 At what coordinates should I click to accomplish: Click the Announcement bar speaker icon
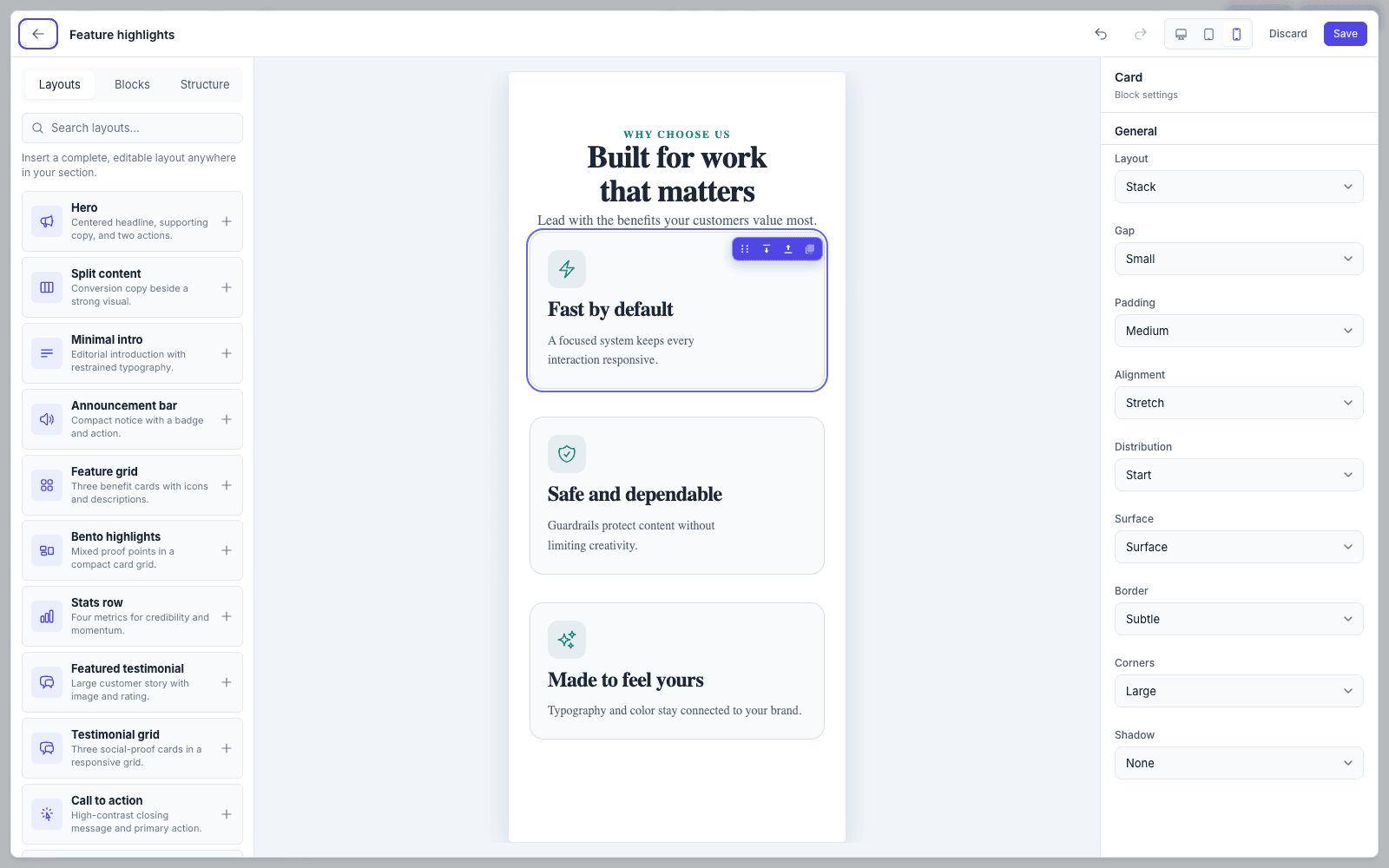pos(47,419)
